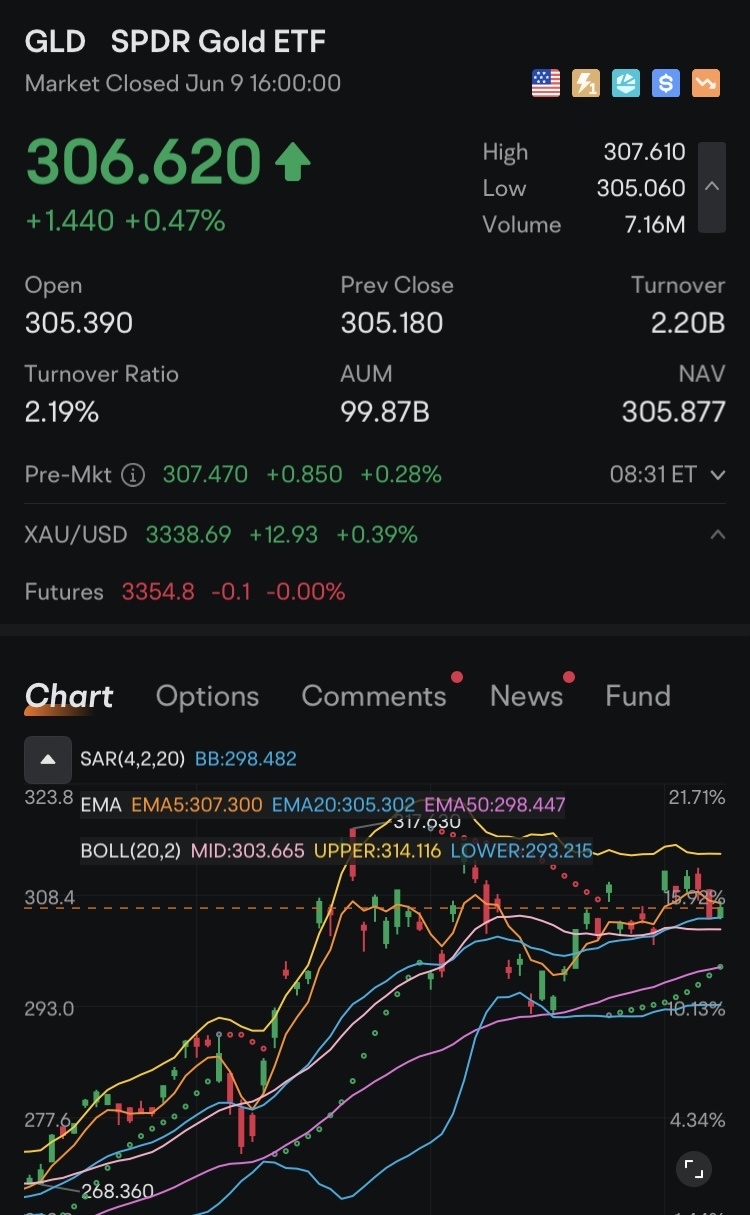Image resolution: width=750 pixels, height=1215 pixels.
Task: Tap the SPDR Gold ETF name
Action: click(x=218, y=42)
